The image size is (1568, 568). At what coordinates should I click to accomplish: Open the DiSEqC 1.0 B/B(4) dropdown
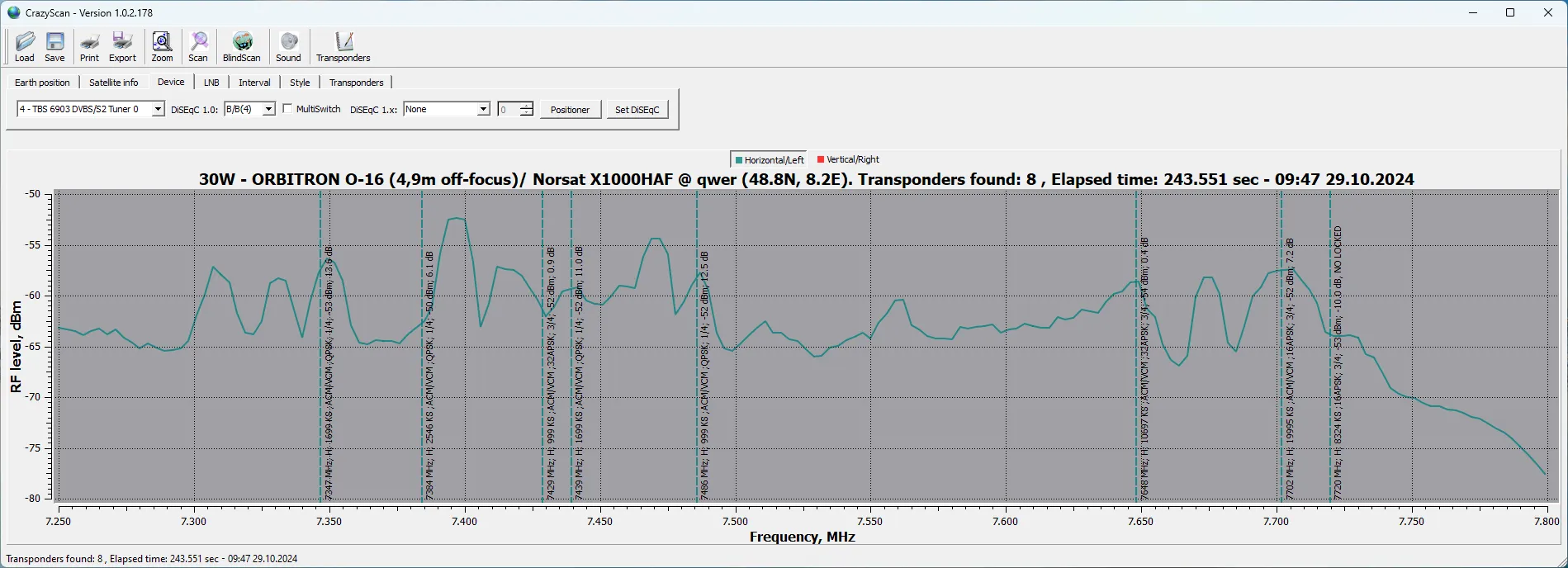[268, 109]
